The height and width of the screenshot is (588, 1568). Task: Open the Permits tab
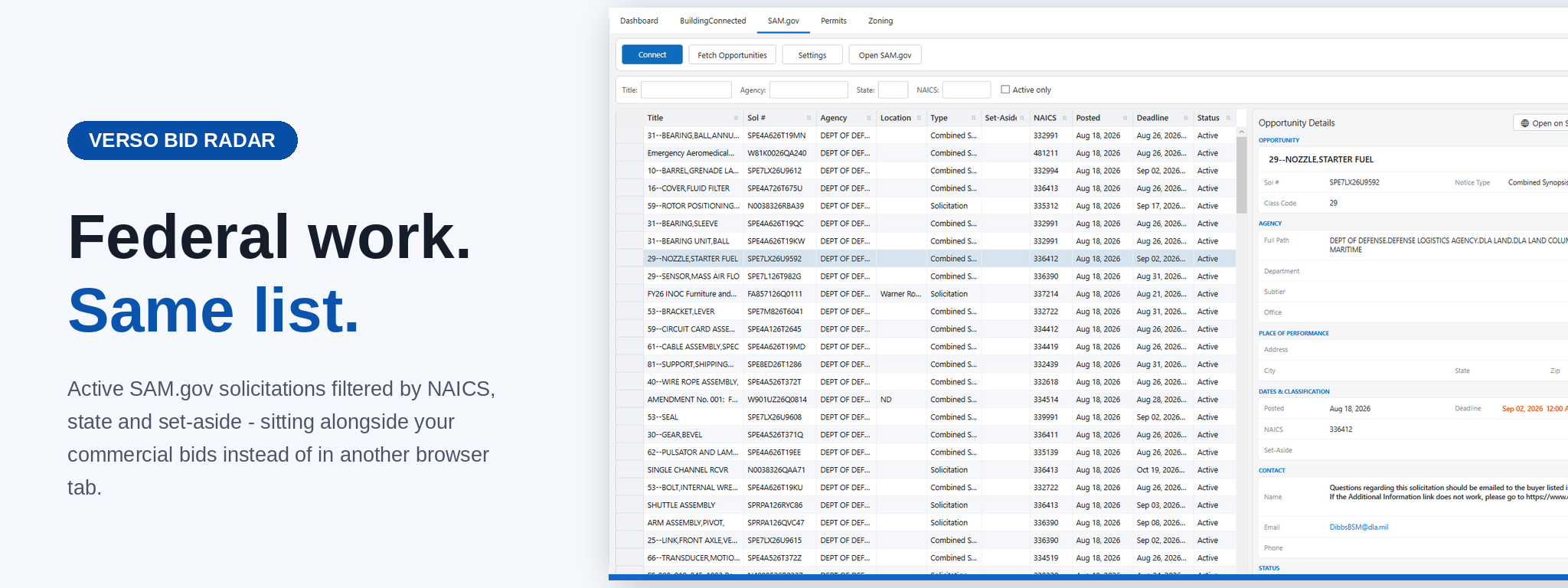[x=834, y=21]
